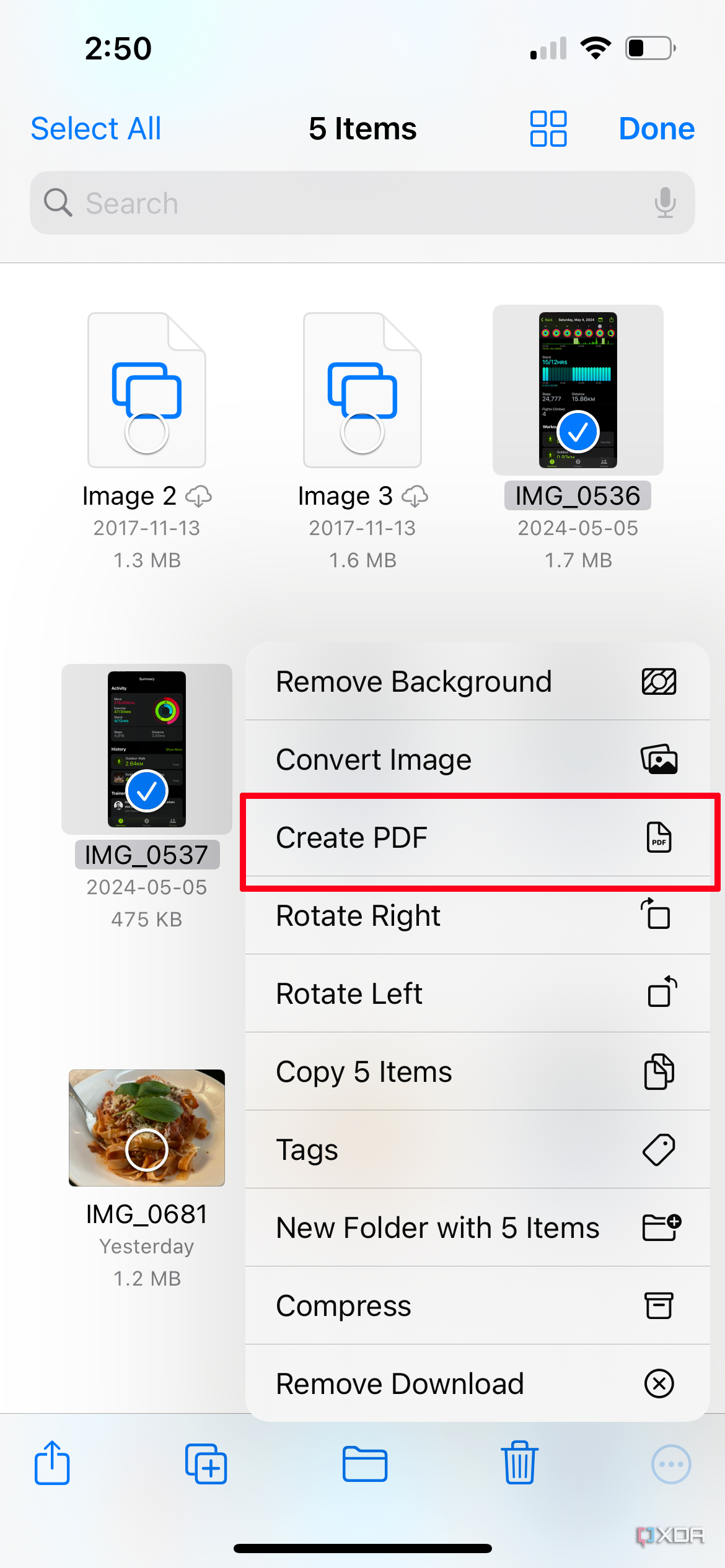
Task: Tap Select All to select everything
Action: (x=96, y=128)
